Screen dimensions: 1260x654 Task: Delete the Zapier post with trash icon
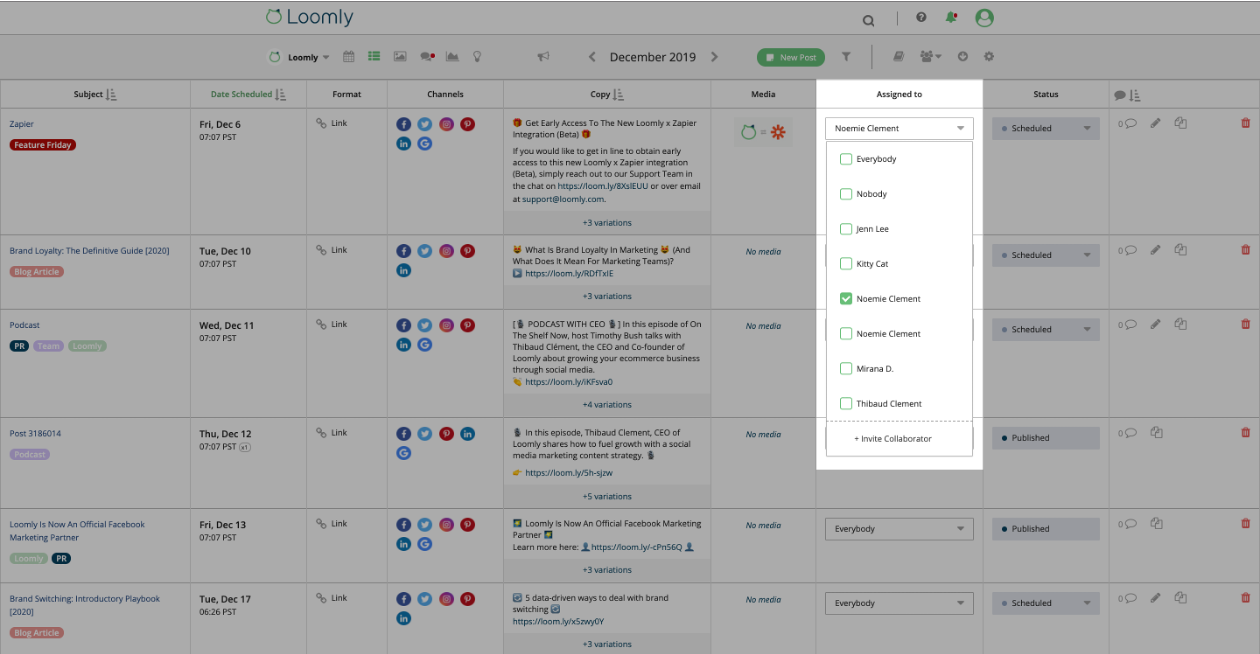point(1245,123)
